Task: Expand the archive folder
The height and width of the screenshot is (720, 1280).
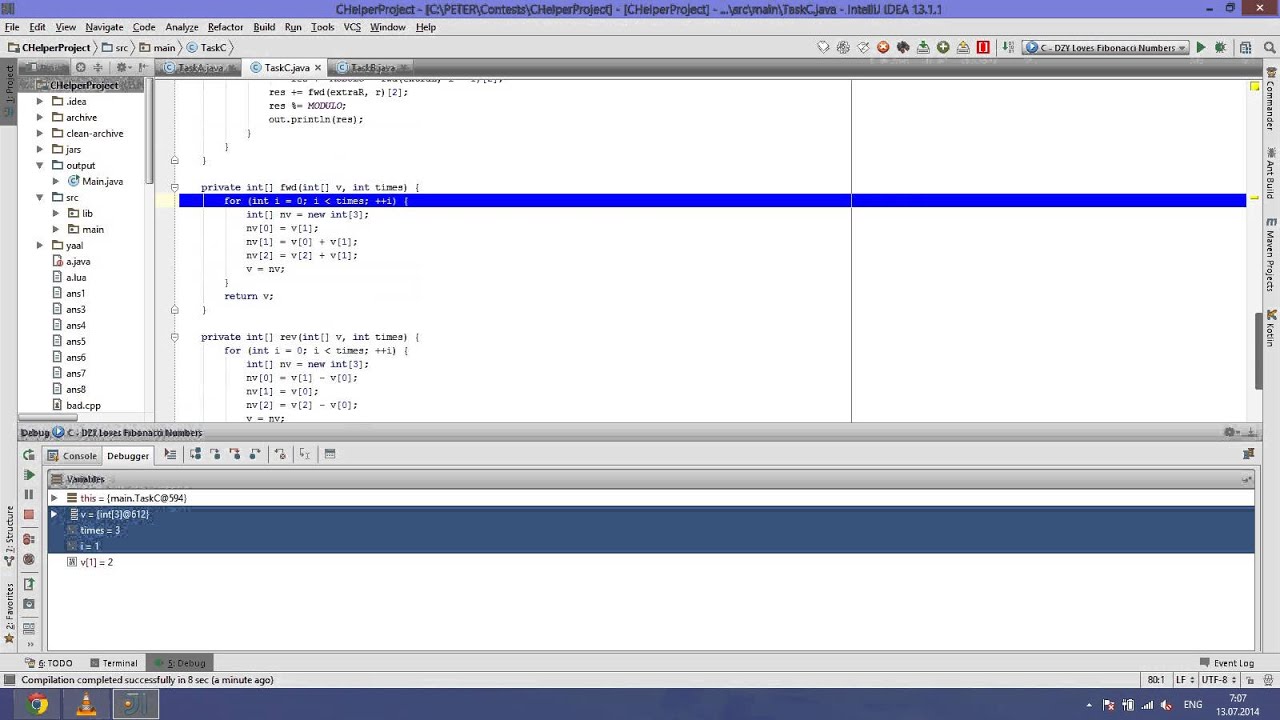Action: click(x=40, y=117)
